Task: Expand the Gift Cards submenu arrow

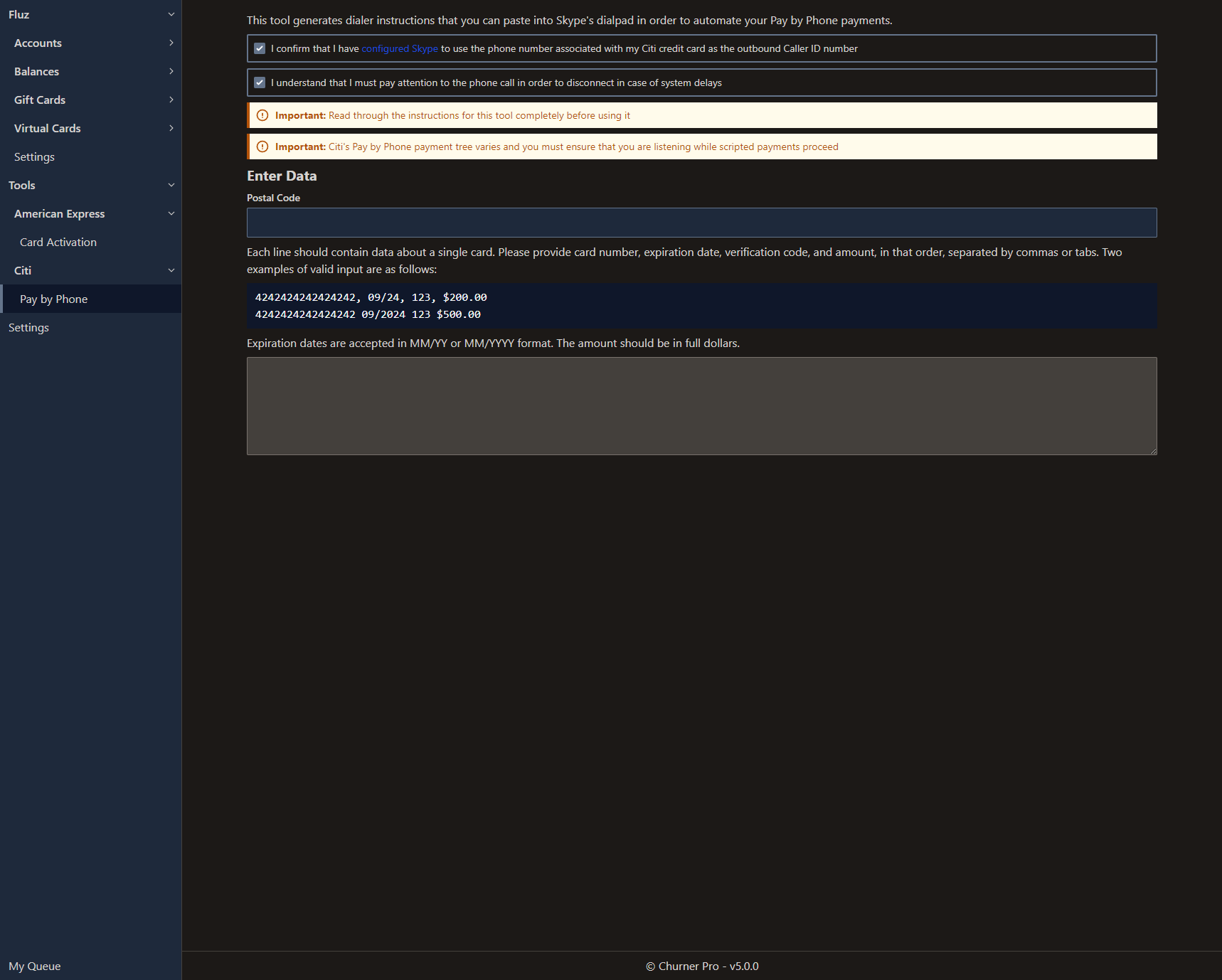Action: (x=171, y=100)
